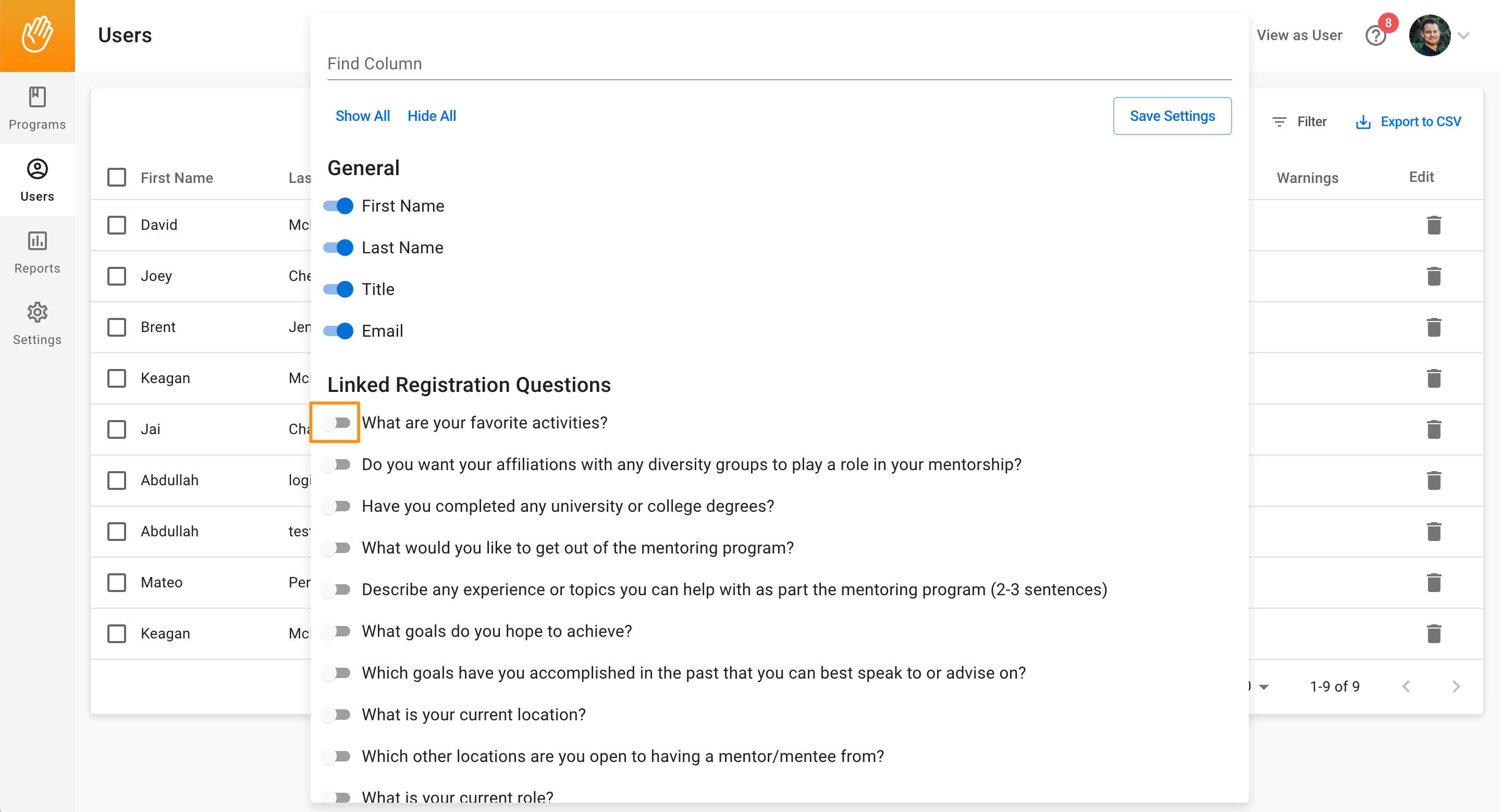Select the Users sidebar item
Image resolution: width=1500 pixels, height=812 pixels.
pos(38,180)
